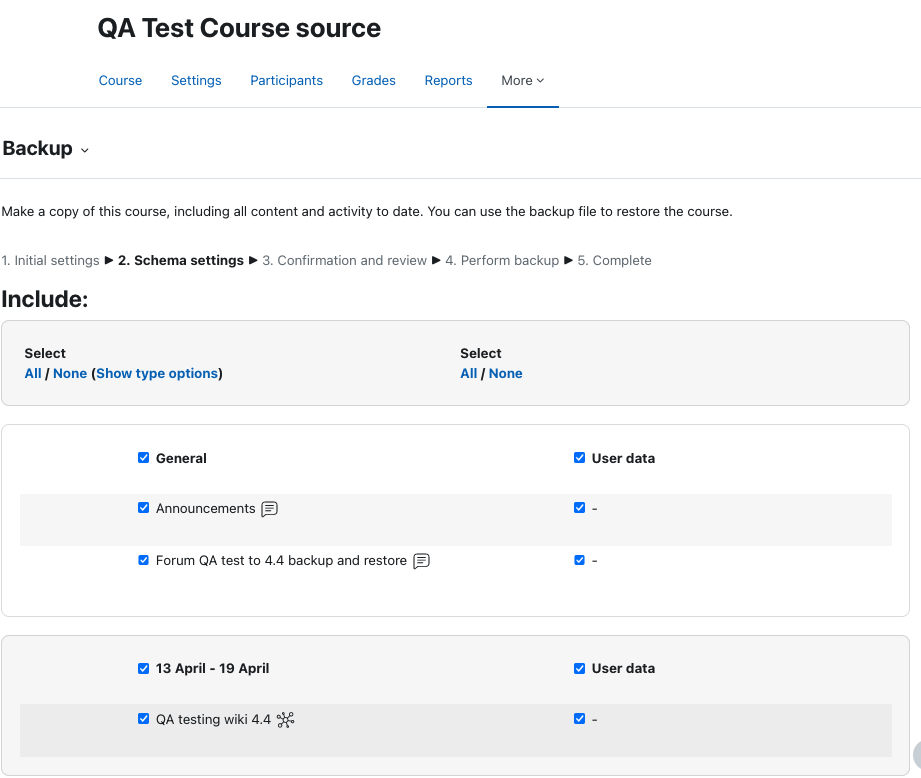The width and height of the screenshot is (921, 778).
Task: Show type options in Select panel
Action: point(157,373)
